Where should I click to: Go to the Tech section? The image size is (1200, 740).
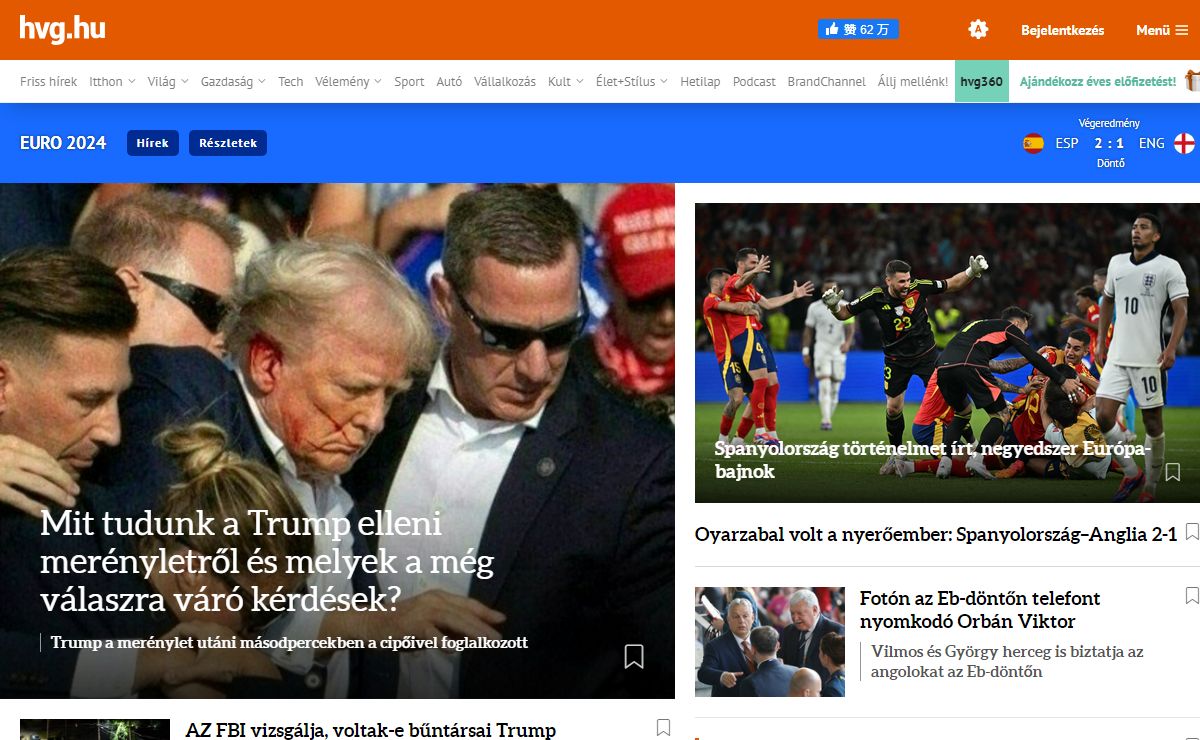tap(291, 82)
